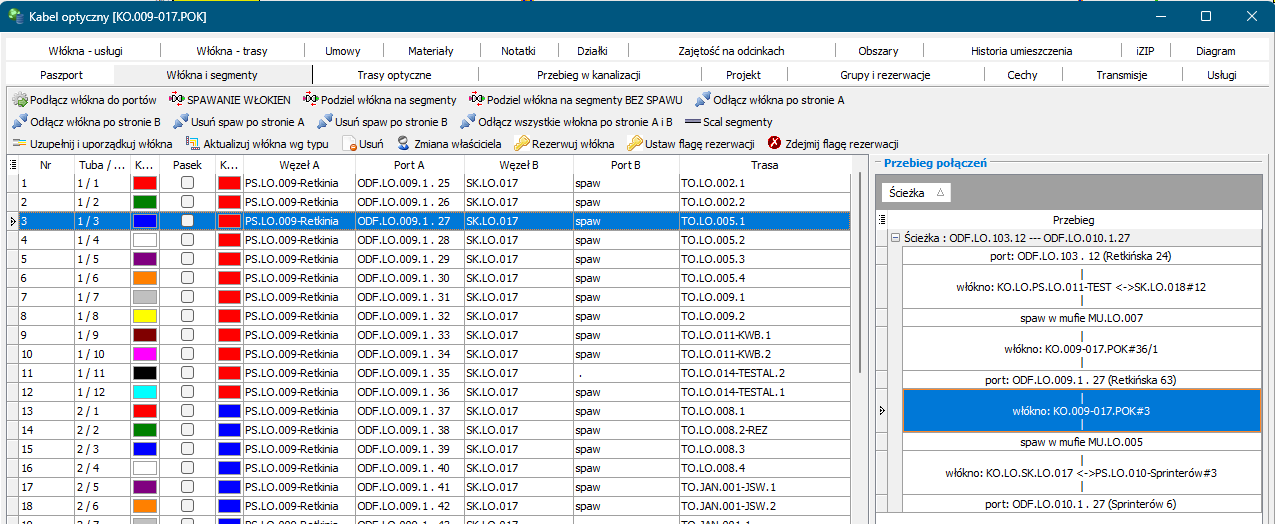
Task: Collapse the Ścieżka ODF.LO.103.12 tree node
Action: pos(894,238)
